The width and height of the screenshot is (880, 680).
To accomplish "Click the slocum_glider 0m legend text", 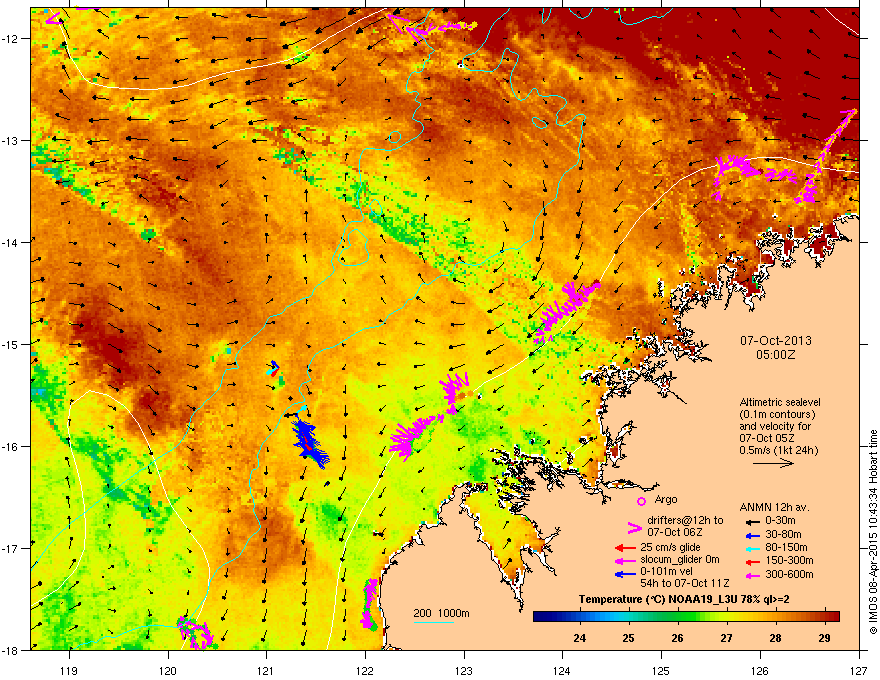I will (x=680, y=559).
